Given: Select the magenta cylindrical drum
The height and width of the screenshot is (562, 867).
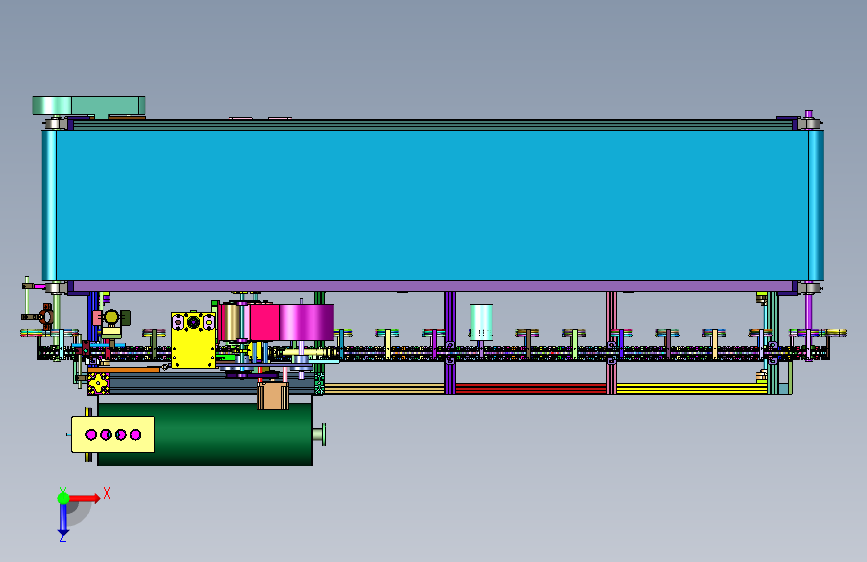Looking at the screenshot, I should 306,322.
